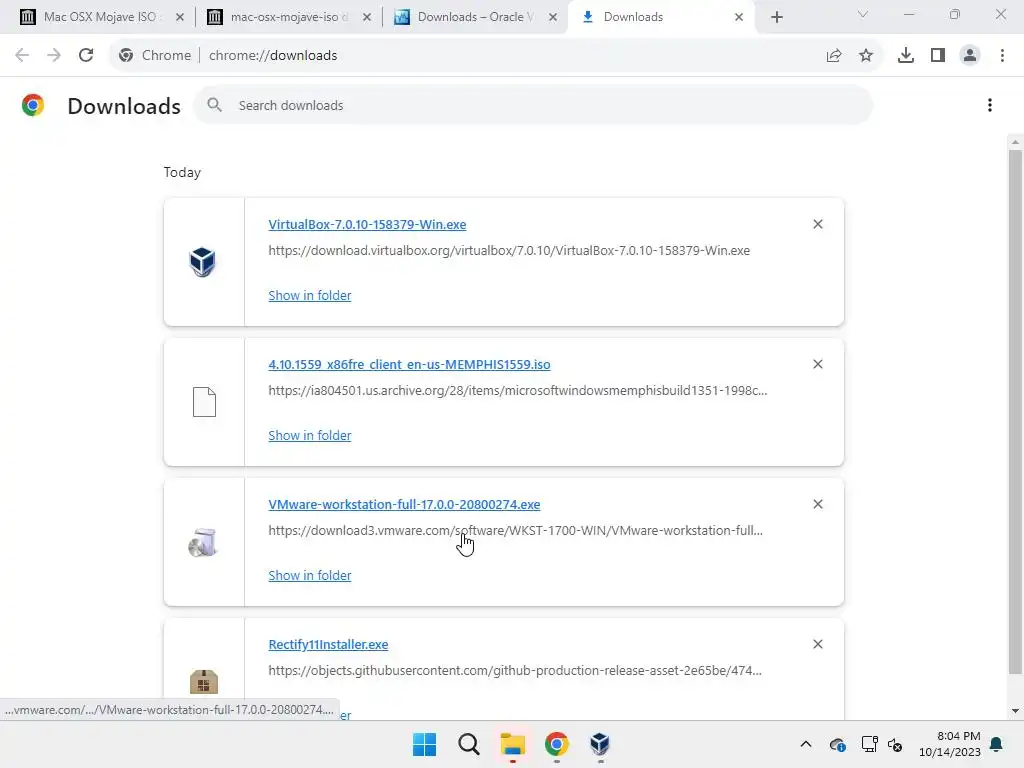This screenshot has height=768, width=1024.
Task: Switch to mac-osx-mojave-iso tab
Action: click(x=286, y=17)
